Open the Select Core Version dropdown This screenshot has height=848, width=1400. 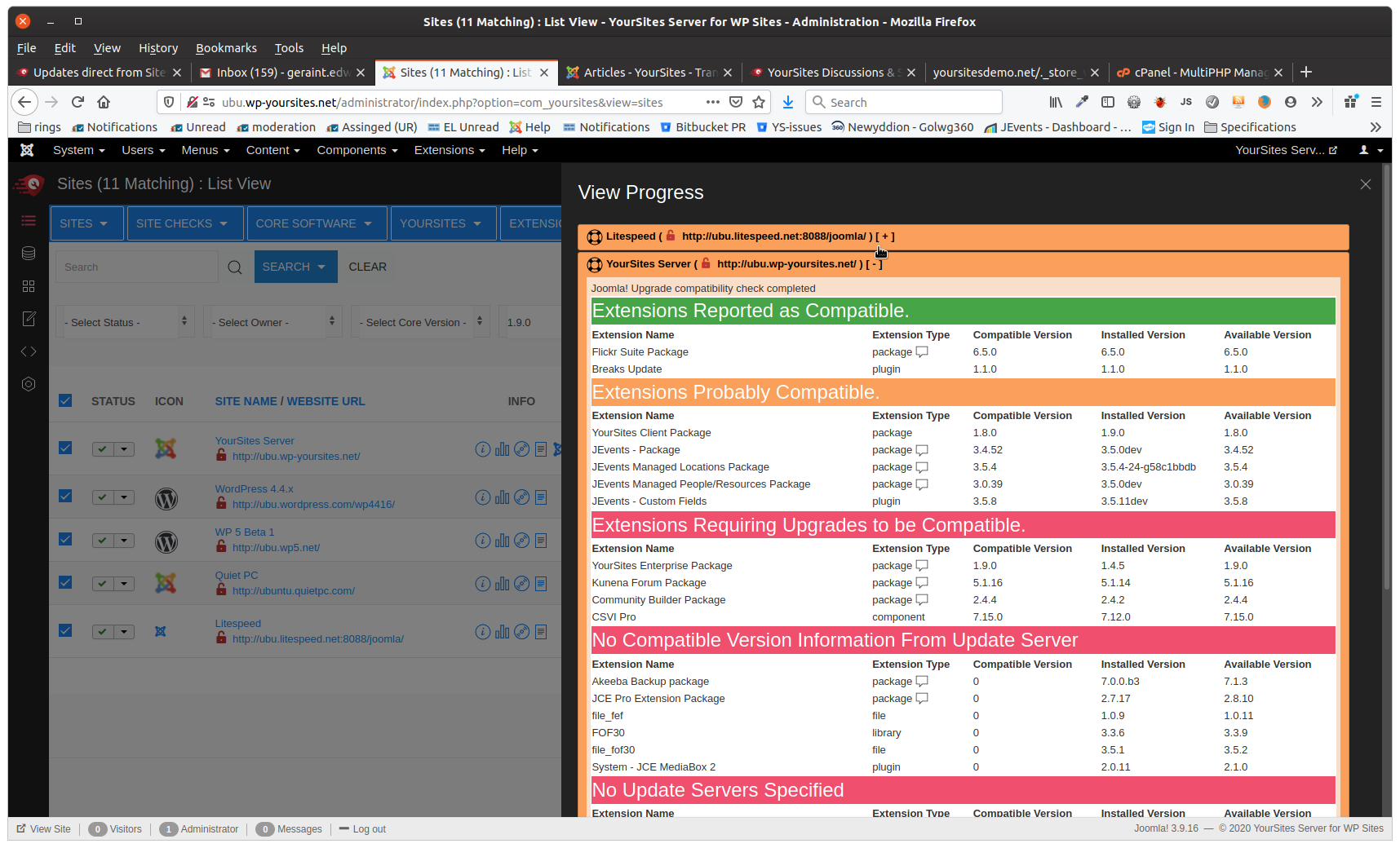(x=421, y=322)
